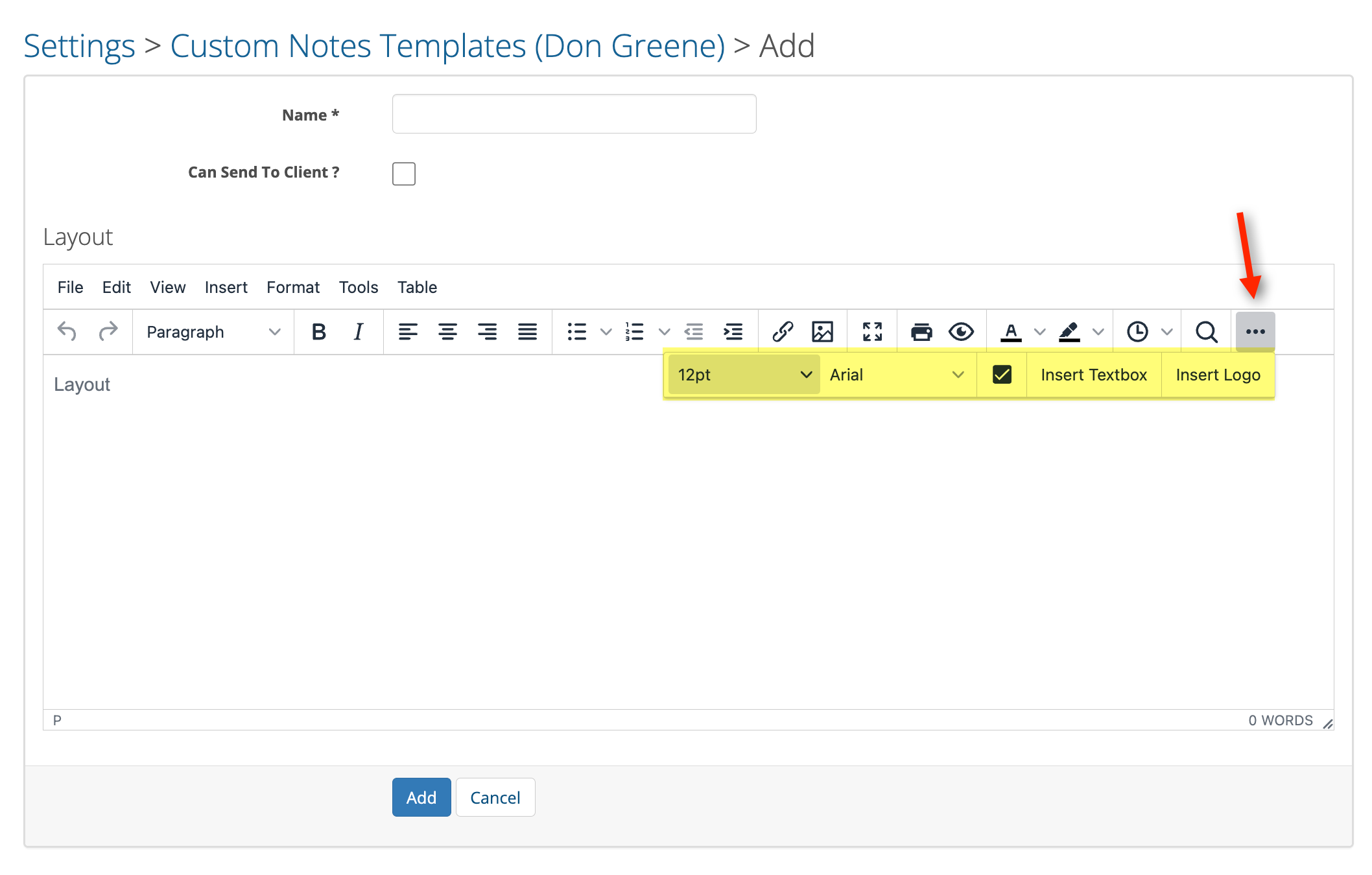
Task: Click the print icon
Action: [921, 332]
